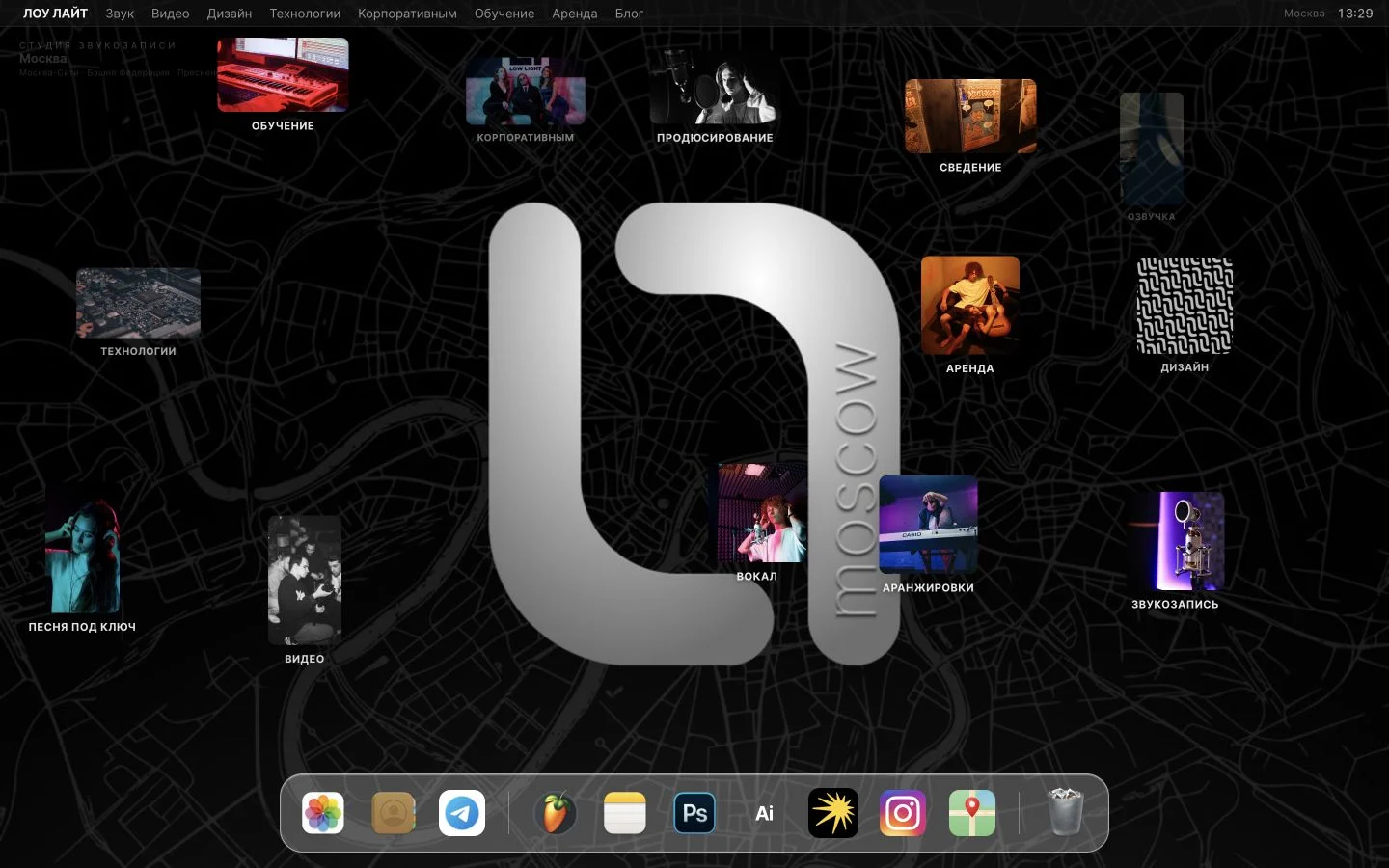Click the yellow starburst dock icon
Viewport: 1389px width, 868px height.
[x=833, y=813]
